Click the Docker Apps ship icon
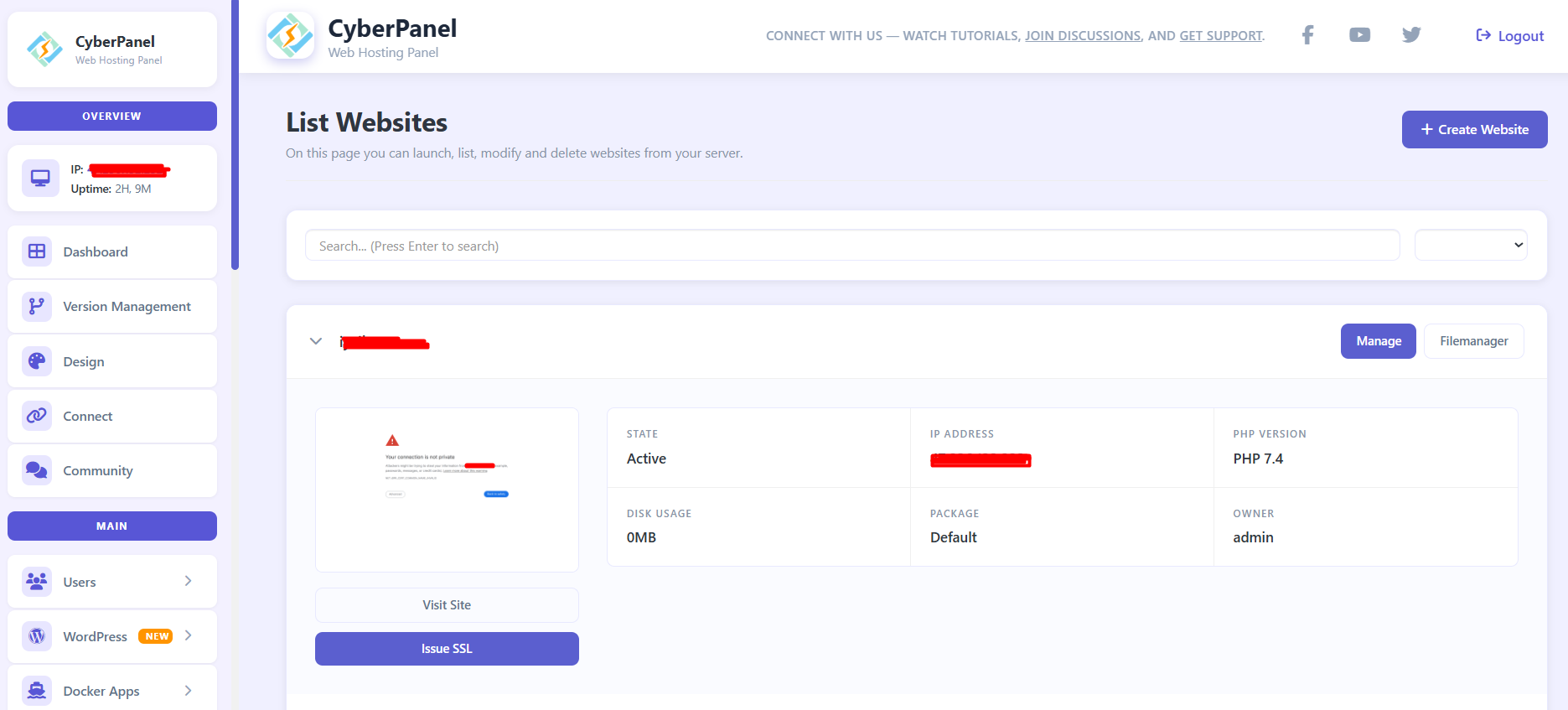The width and height of the screenshot is (1568, 710). pyautogui.click(x=37, y=691)
